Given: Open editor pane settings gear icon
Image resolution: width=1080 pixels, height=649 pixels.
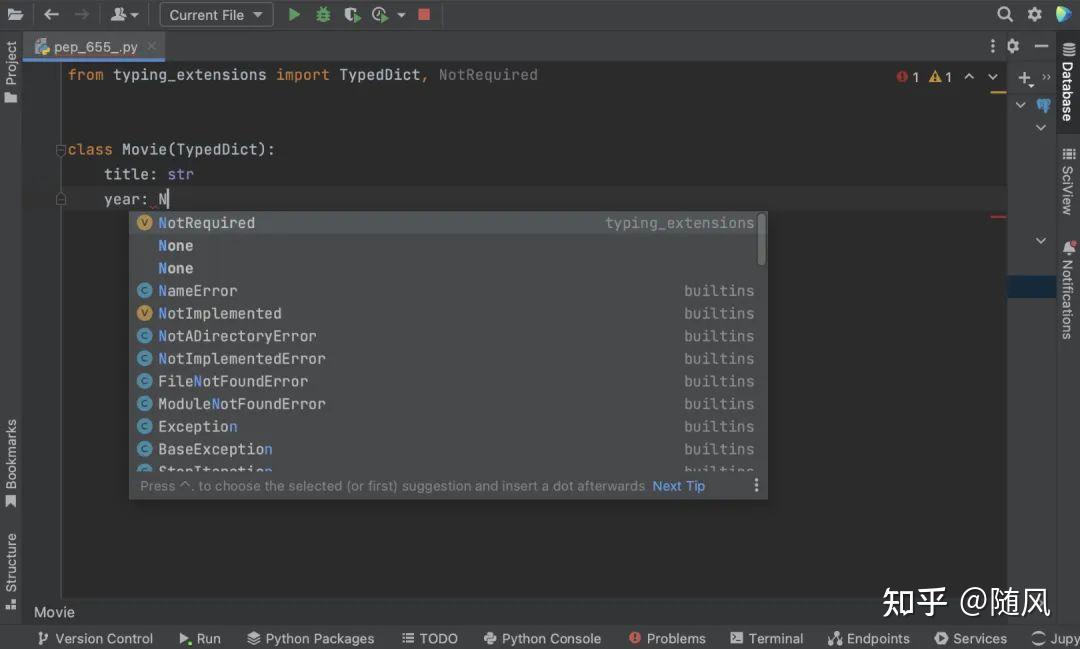Looking at the screenshot, I should pyautogui.click(x=1013, y=45).
